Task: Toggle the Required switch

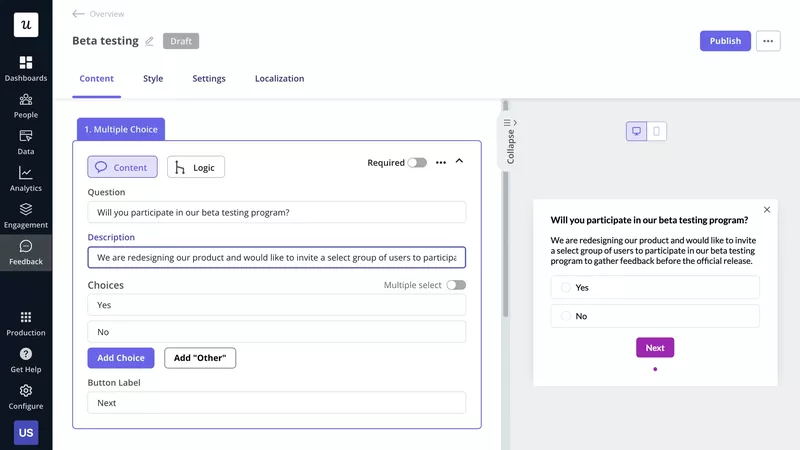Action: [x=417, y=163]
